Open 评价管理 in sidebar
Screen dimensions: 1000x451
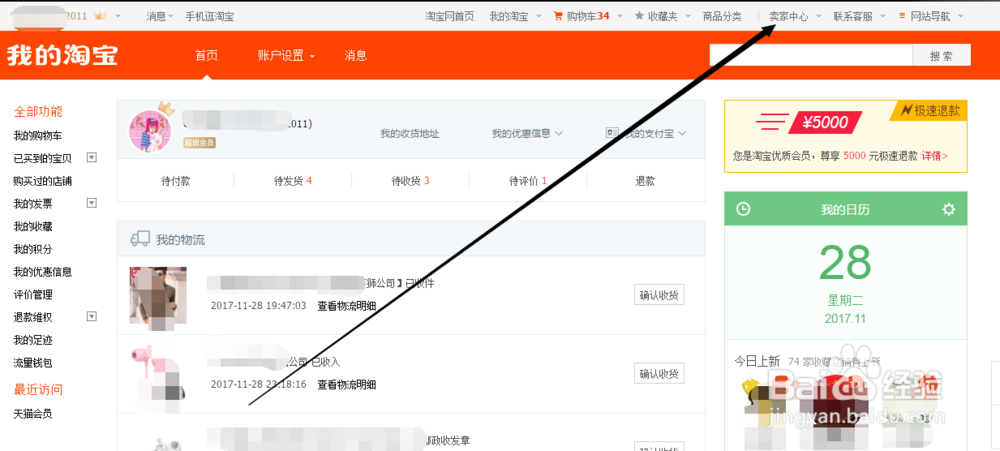tap(33, 295)
